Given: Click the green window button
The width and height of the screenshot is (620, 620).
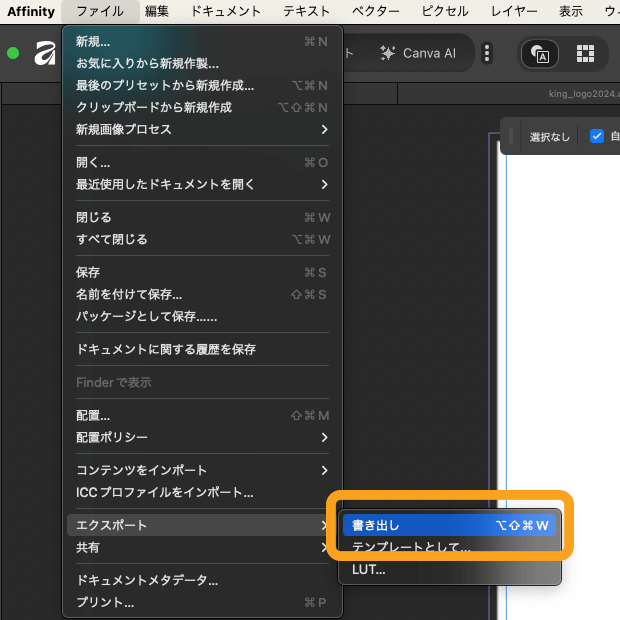Looking at the screenshot, I should [13, 53].
